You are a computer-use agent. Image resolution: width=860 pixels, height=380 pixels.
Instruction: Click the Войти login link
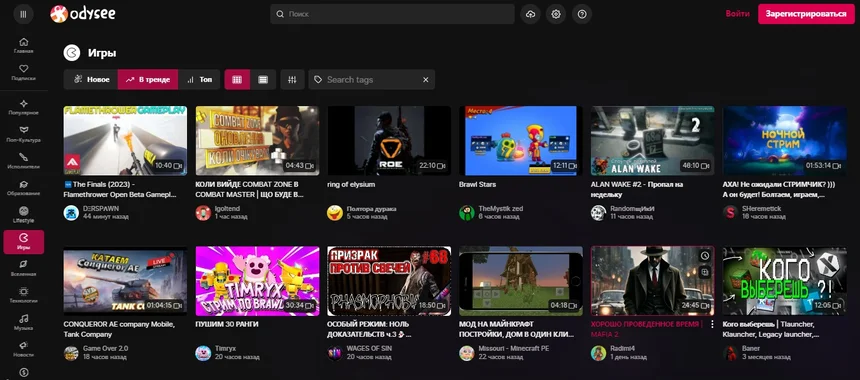click(x=737, y=14)
